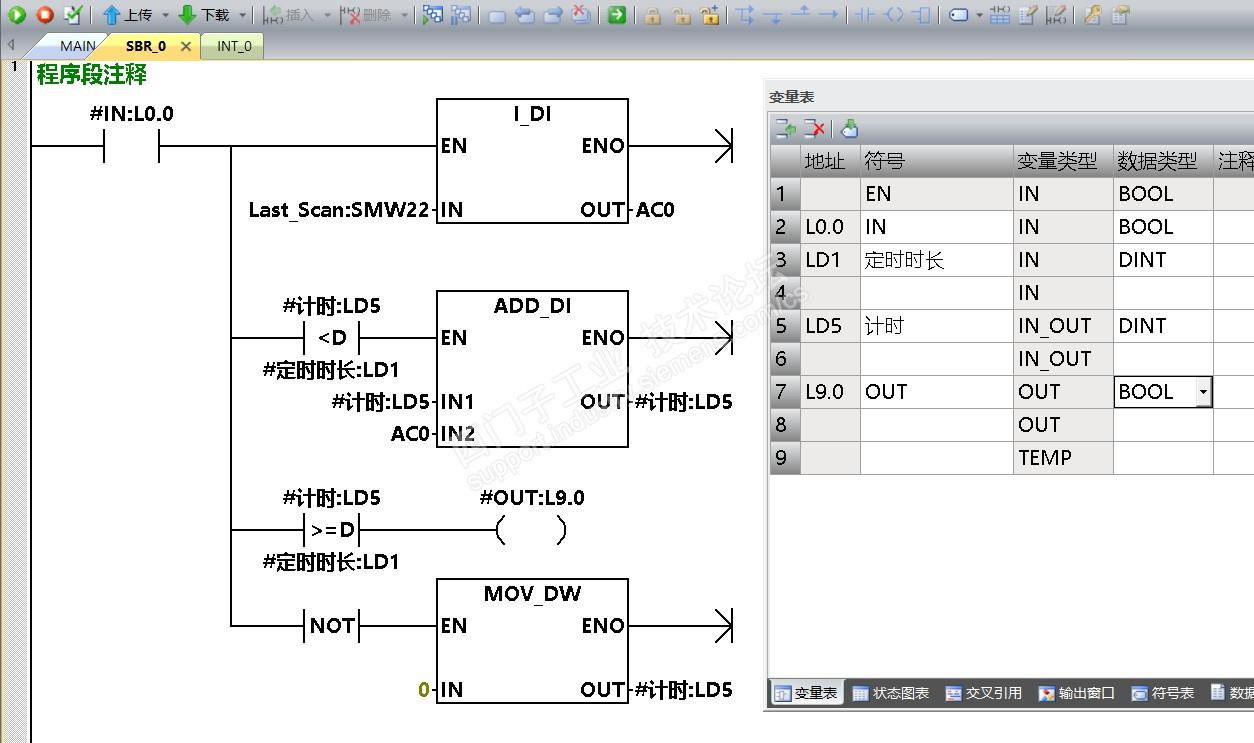Click the green arrow go-to icon
This screenshot has width=1254, height=743.
617,15
